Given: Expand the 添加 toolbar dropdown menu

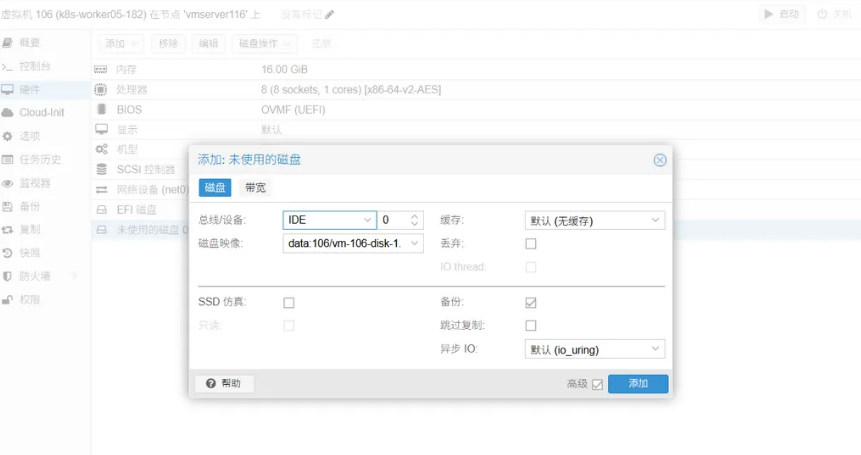Looking at the screenshot, I should pos(121,43).
